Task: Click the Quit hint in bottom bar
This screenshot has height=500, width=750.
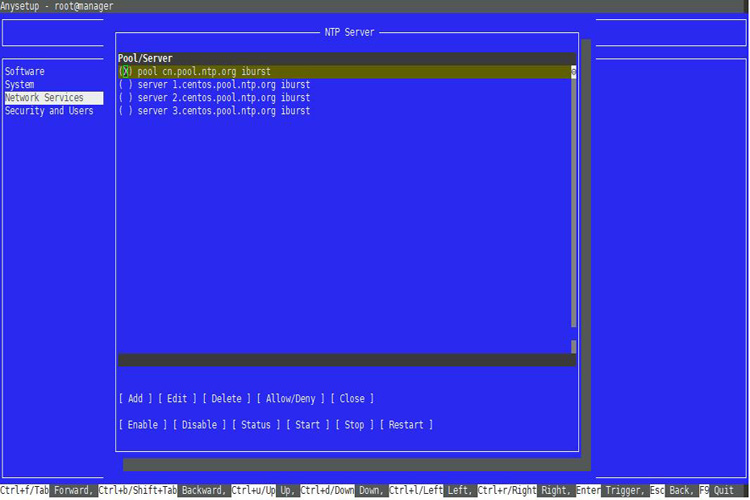Action: [724, 490]
